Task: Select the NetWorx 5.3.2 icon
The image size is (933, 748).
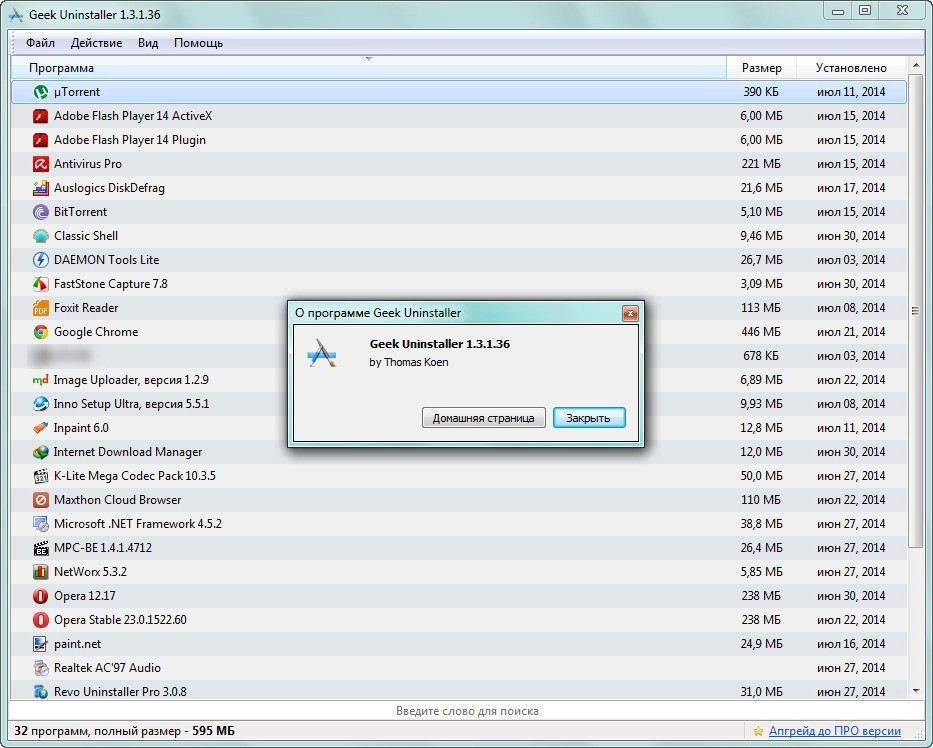Action: pos(40,572)
